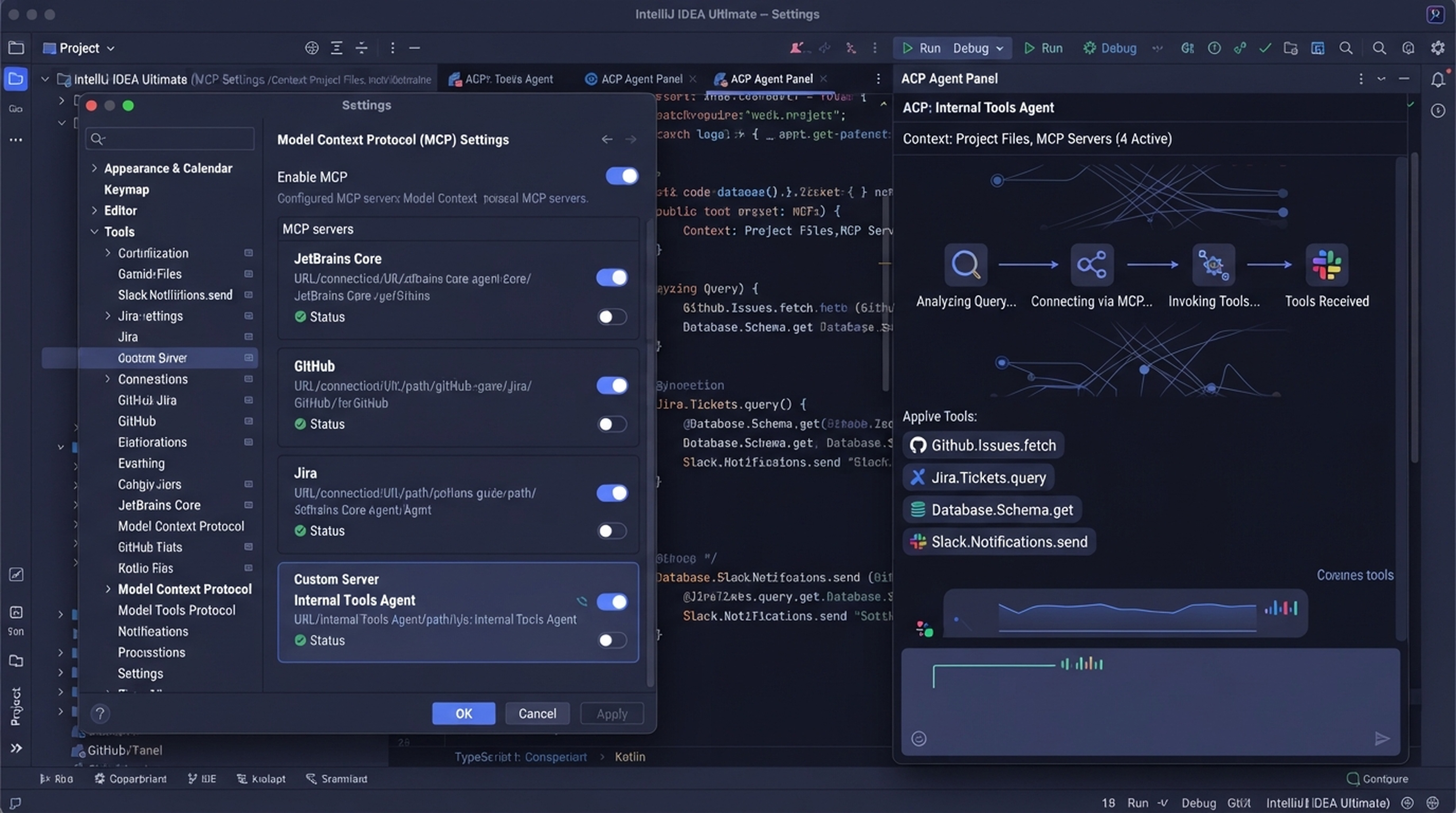This screenshot has height=813, width=1456.
Task: Click the Tools Received Slack icon
Action: (1327, 265)
